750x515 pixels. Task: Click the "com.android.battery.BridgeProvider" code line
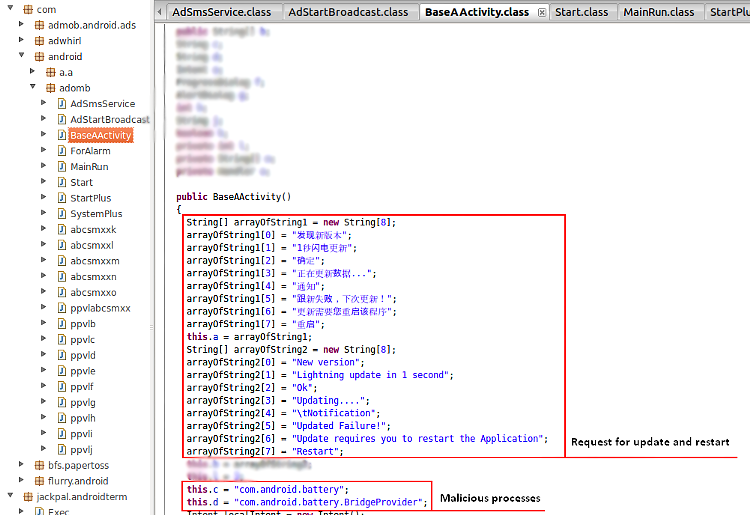[307, 502]
